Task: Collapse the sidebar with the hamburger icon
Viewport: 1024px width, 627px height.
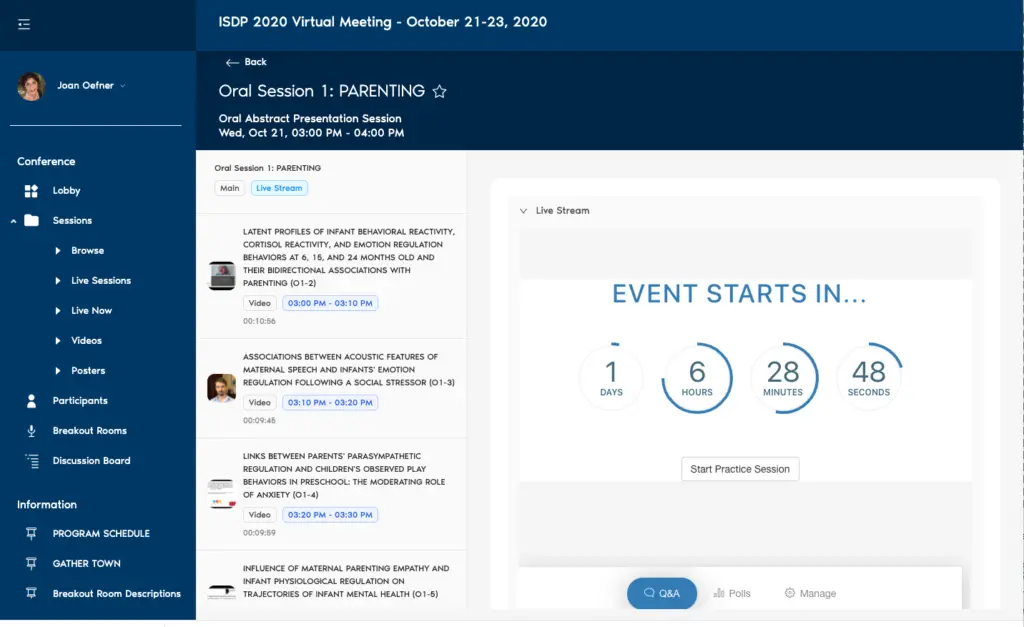Action: [x=24, y=25]
